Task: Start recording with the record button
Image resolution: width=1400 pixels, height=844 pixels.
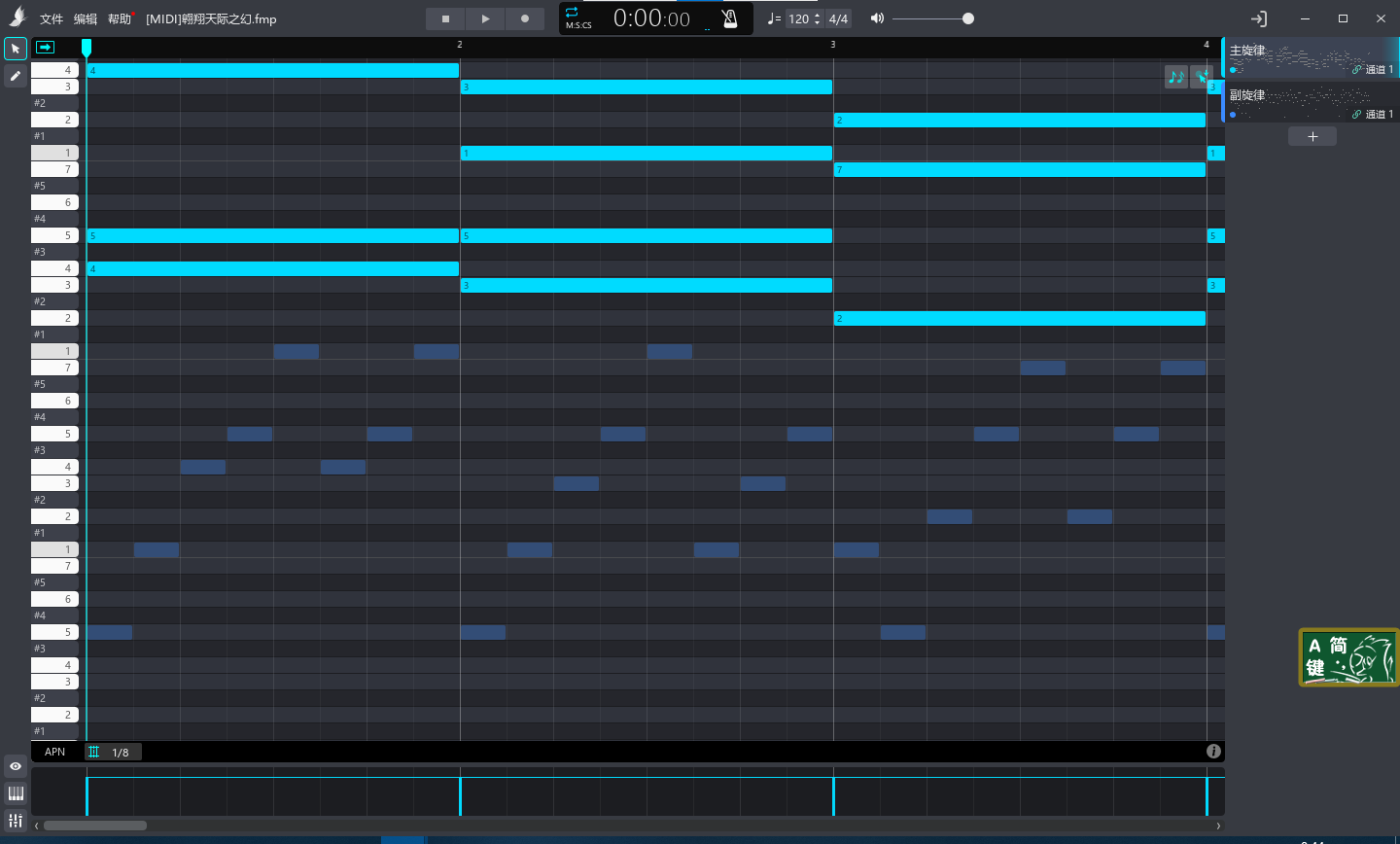Action: [525, 18]
